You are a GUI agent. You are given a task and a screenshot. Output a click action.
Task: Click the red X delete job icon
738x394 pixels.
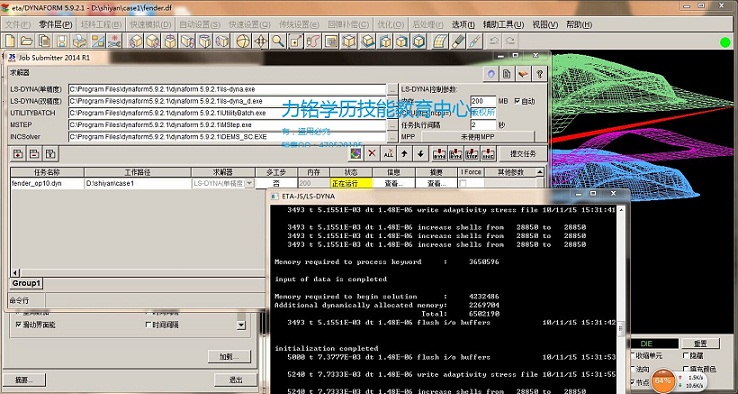coord(372,153)
